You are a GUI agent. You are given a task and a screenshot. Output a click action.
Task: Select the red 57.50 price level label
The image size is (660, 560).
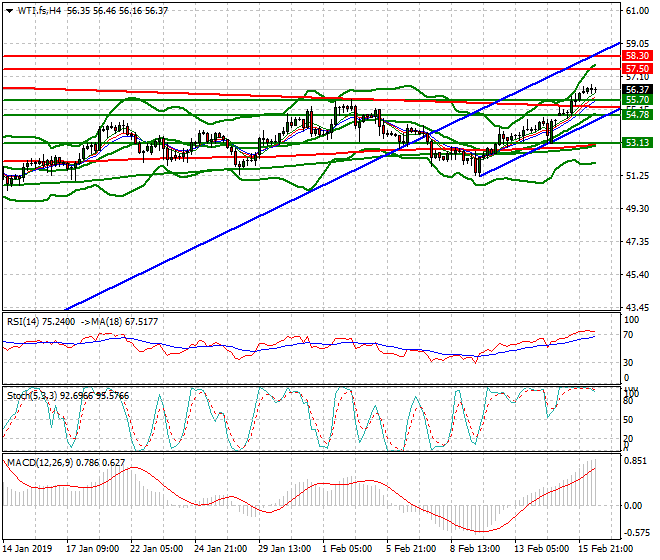pos(637,69)
